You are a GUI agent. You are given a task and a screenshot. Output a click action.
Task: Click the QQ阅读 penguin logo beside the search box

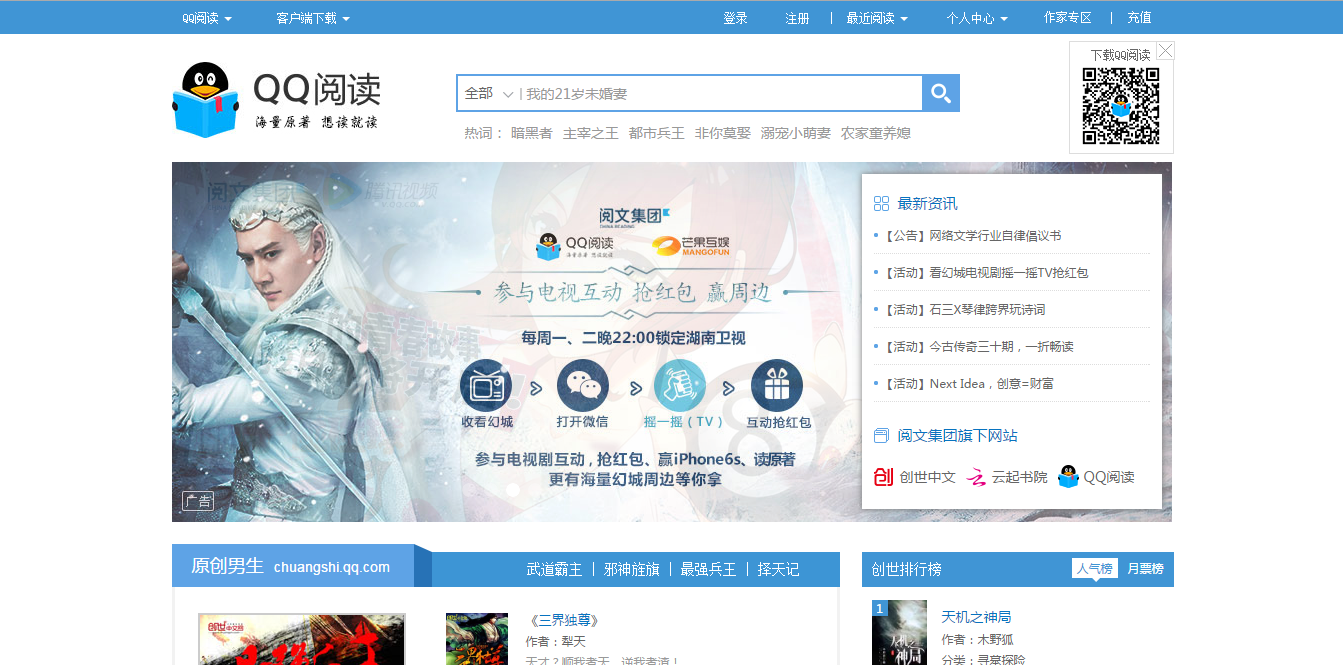275,99
